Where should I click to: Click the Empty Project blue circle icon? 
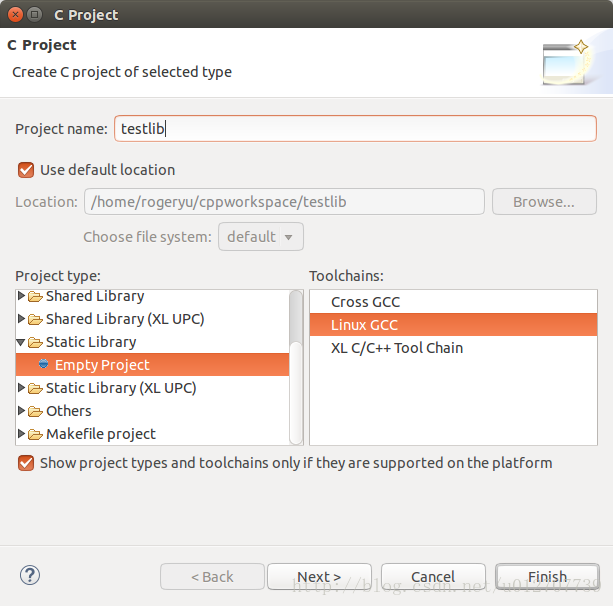(43, 364)
